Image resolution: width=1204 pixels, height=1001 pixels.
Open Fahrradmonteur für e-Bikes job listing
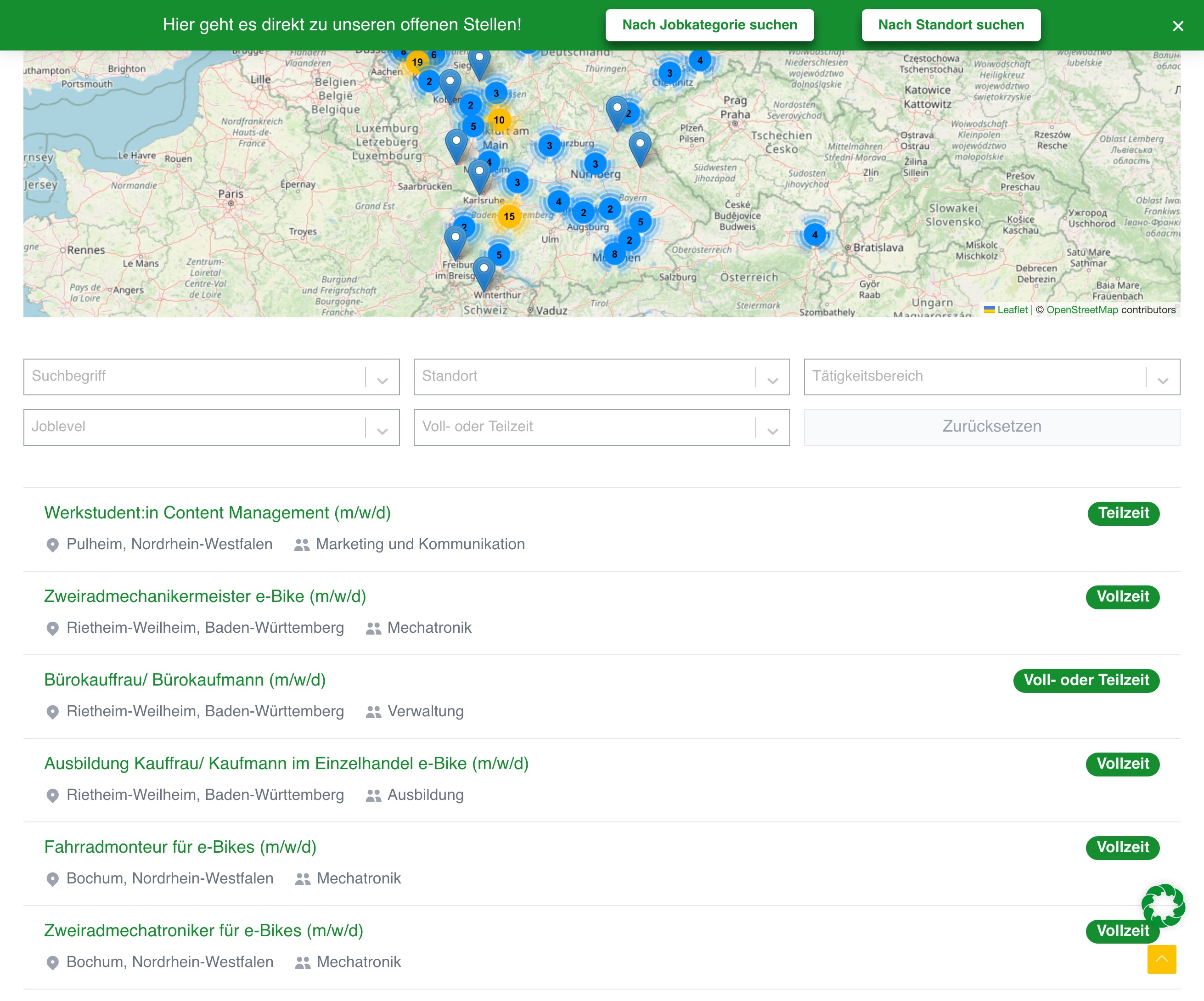point(180,847)
